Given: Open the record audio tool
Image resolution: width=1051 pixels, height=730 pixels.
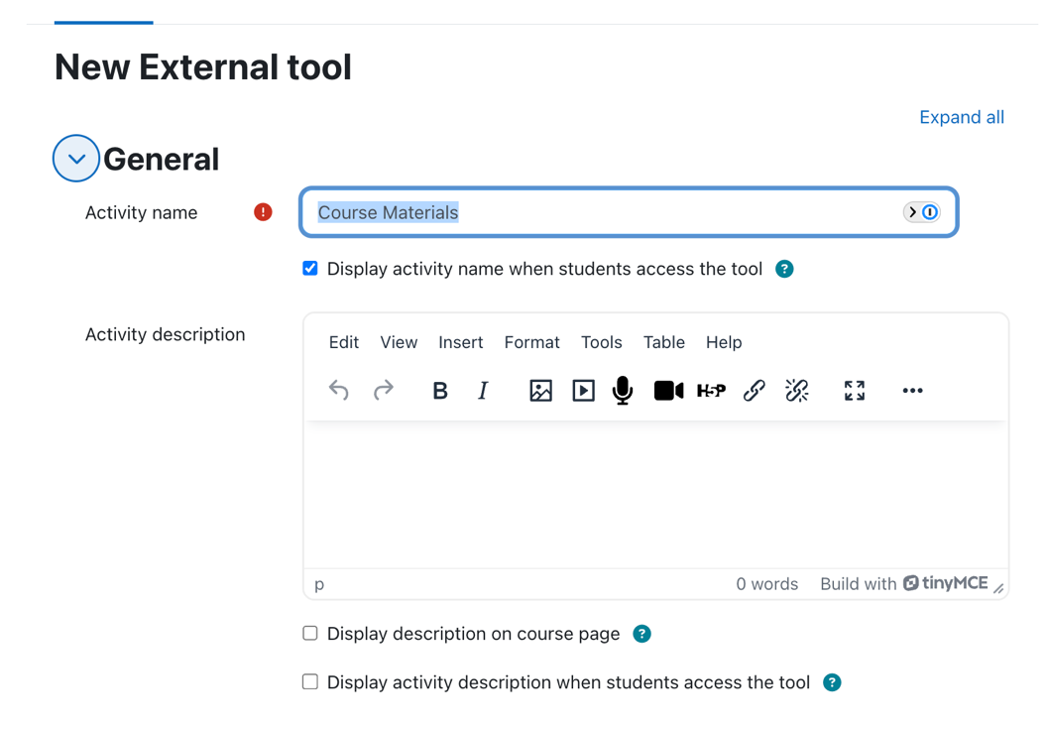Looking at the screenshot, I should [x=621, y=391].
